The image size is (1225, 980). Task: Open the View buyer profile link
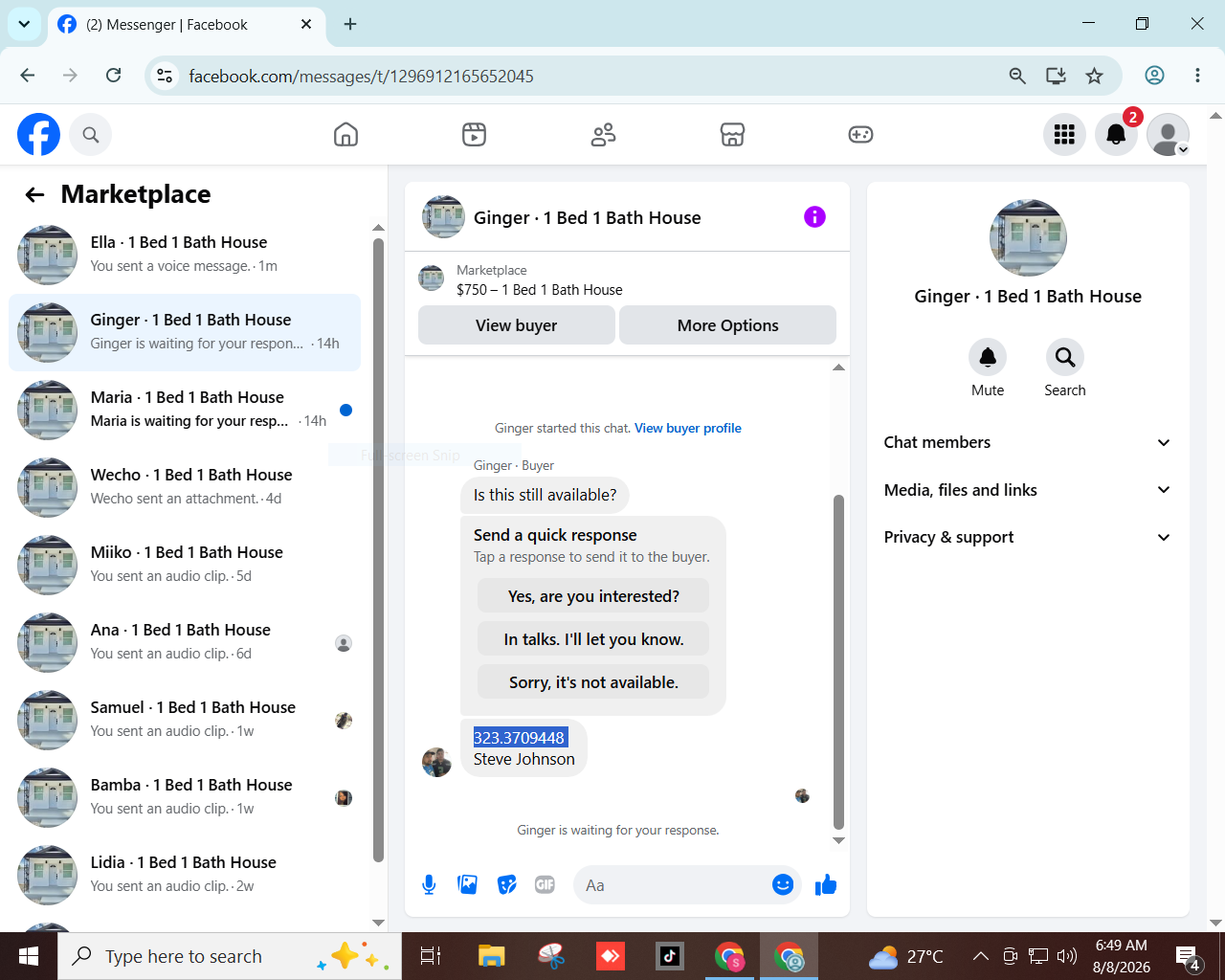(x=688, y=428)
